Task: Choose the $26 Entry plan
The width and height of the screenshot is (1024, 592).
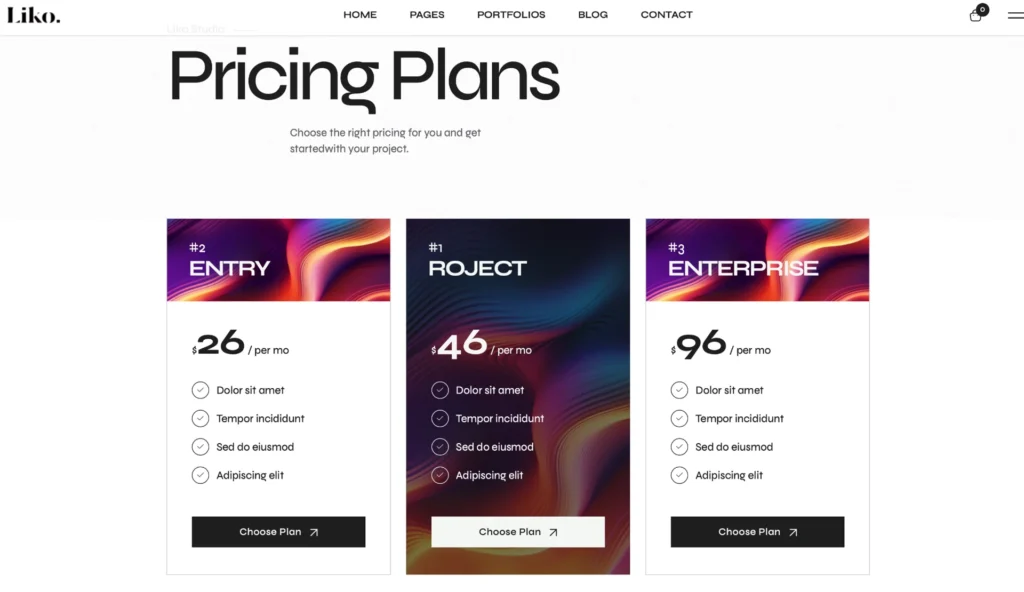Action: tap(278, 532)
